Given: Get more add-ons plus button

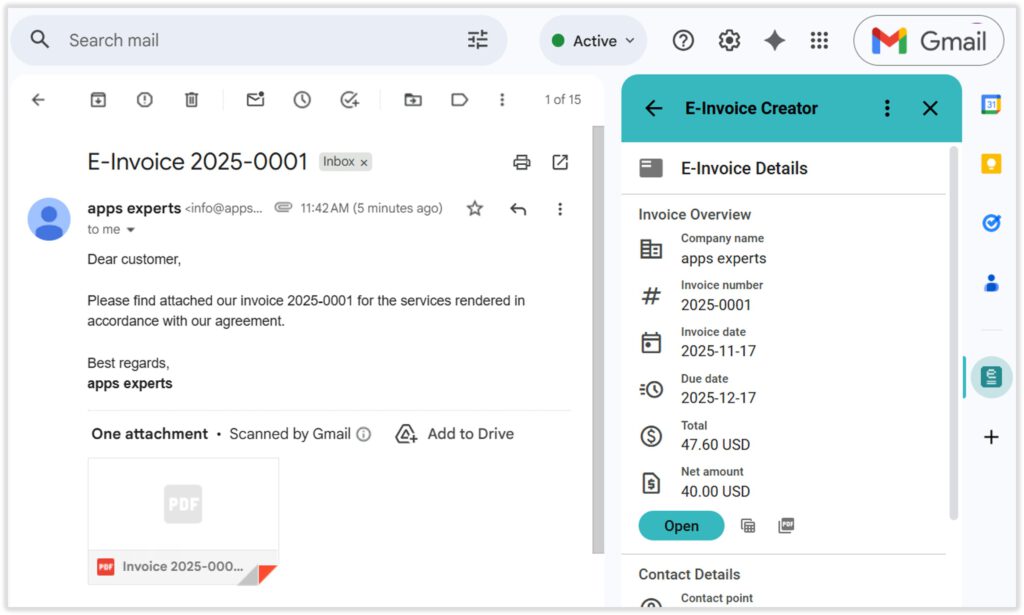Looking at the screenshot, I should (x=991, y=437).
